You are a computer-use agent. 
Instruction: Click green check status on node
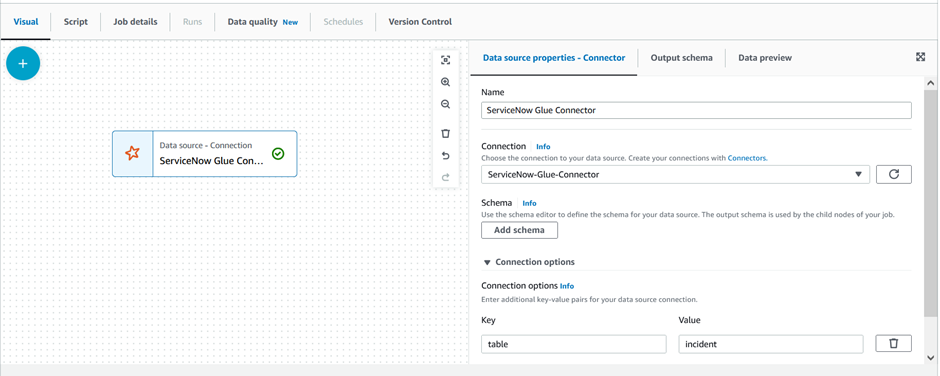coord(278,154)
